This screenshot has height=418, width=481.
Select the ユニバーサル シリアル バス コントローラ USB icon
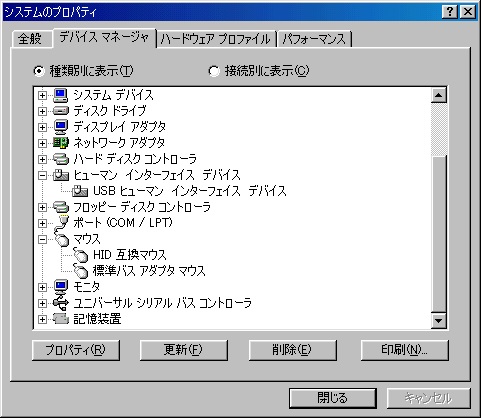(x=61, y=303)
